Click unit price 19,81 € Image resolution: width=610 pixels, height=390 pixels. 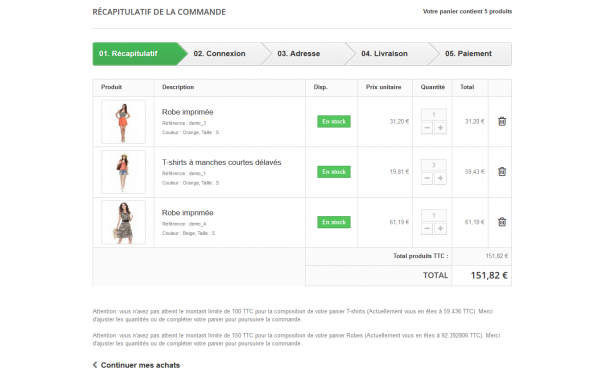click(399, 172)
